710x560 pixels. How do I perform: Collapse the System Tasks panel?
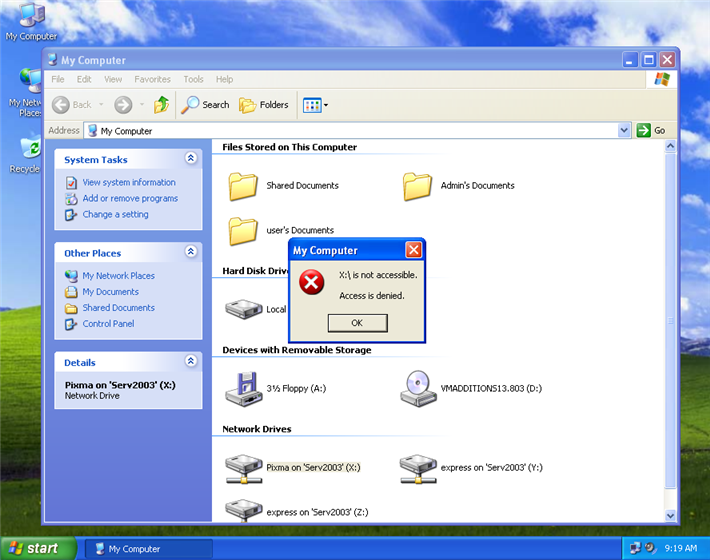[191, 159]
